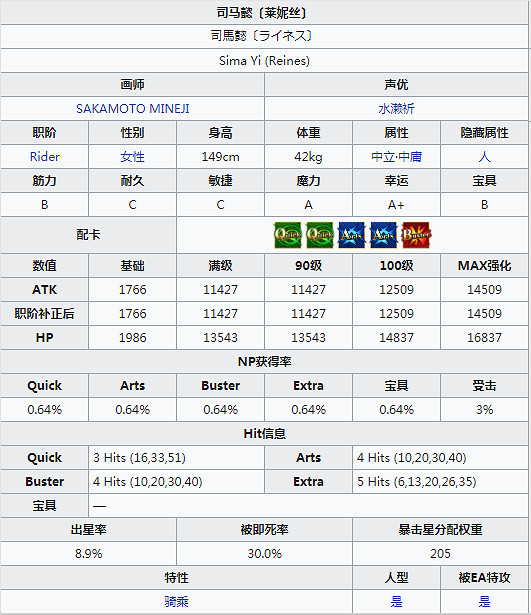Click the Buster row 4 Hits (10,20,30,40)
This screenshot has width=531, height=615.
click(x=147, y=482)
